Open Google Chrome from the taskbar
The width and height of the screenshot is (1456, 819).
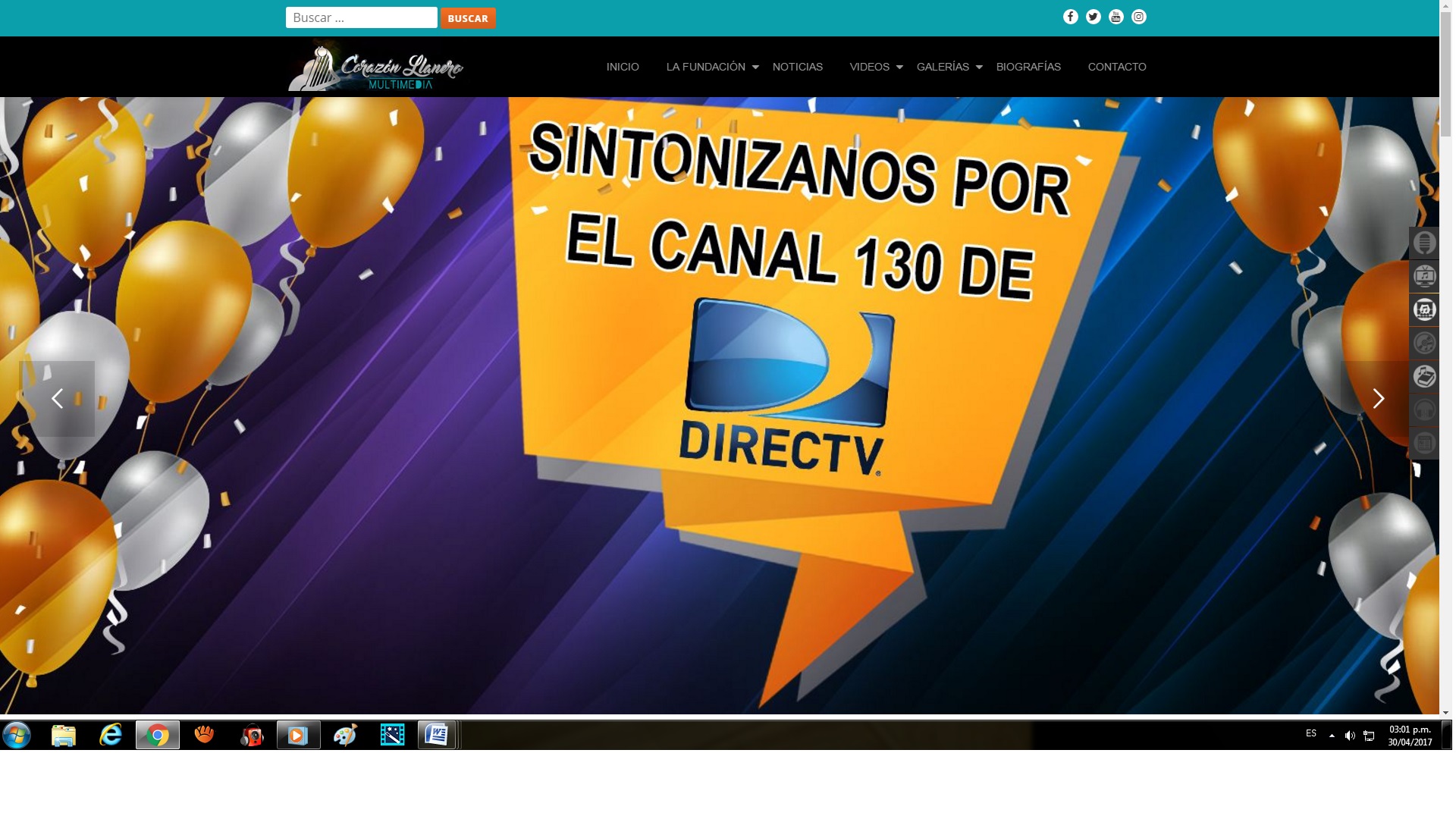pyautogui.click(x=158, y=735)
